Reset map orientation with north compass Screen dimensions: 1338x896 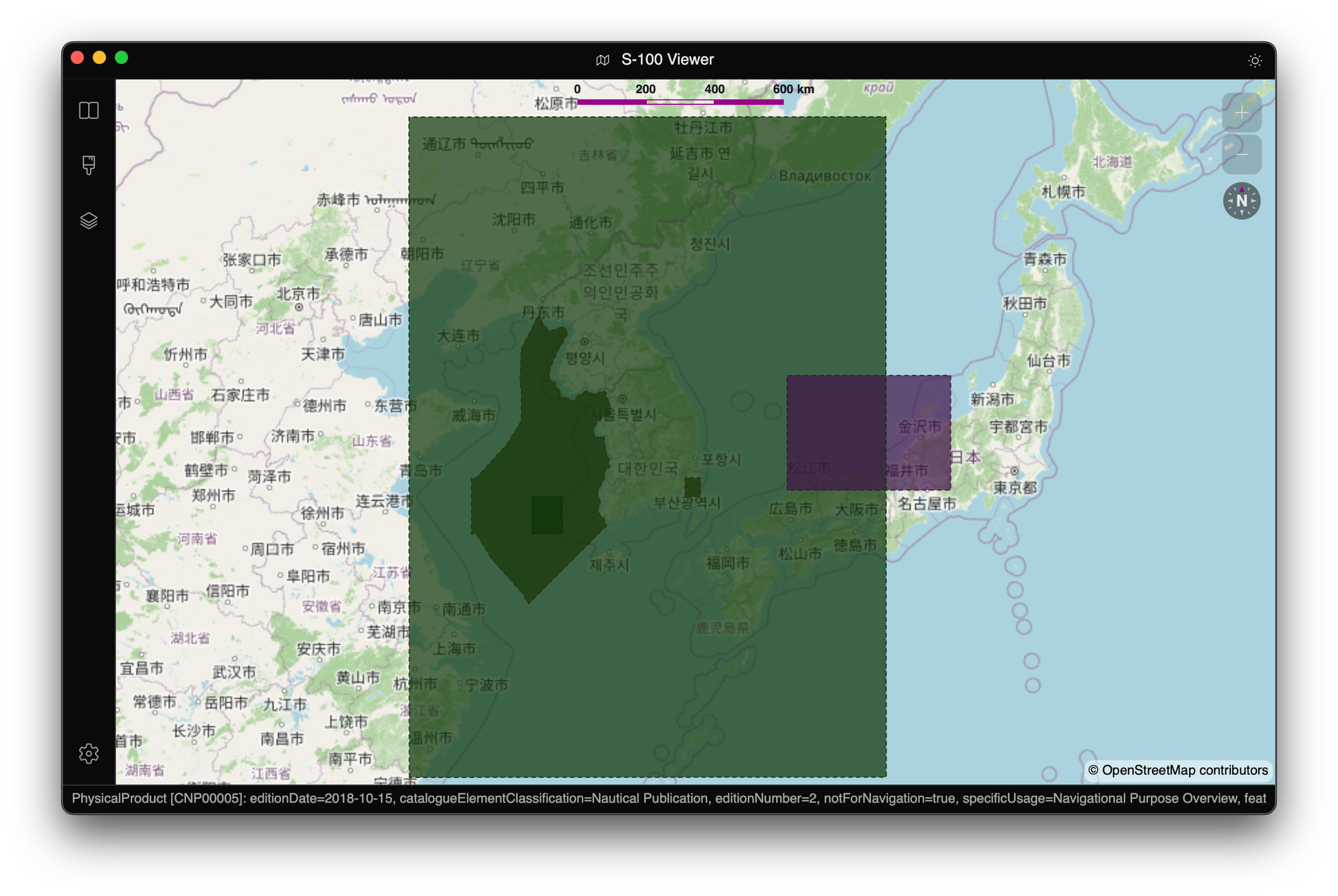tap(1242, 201)
